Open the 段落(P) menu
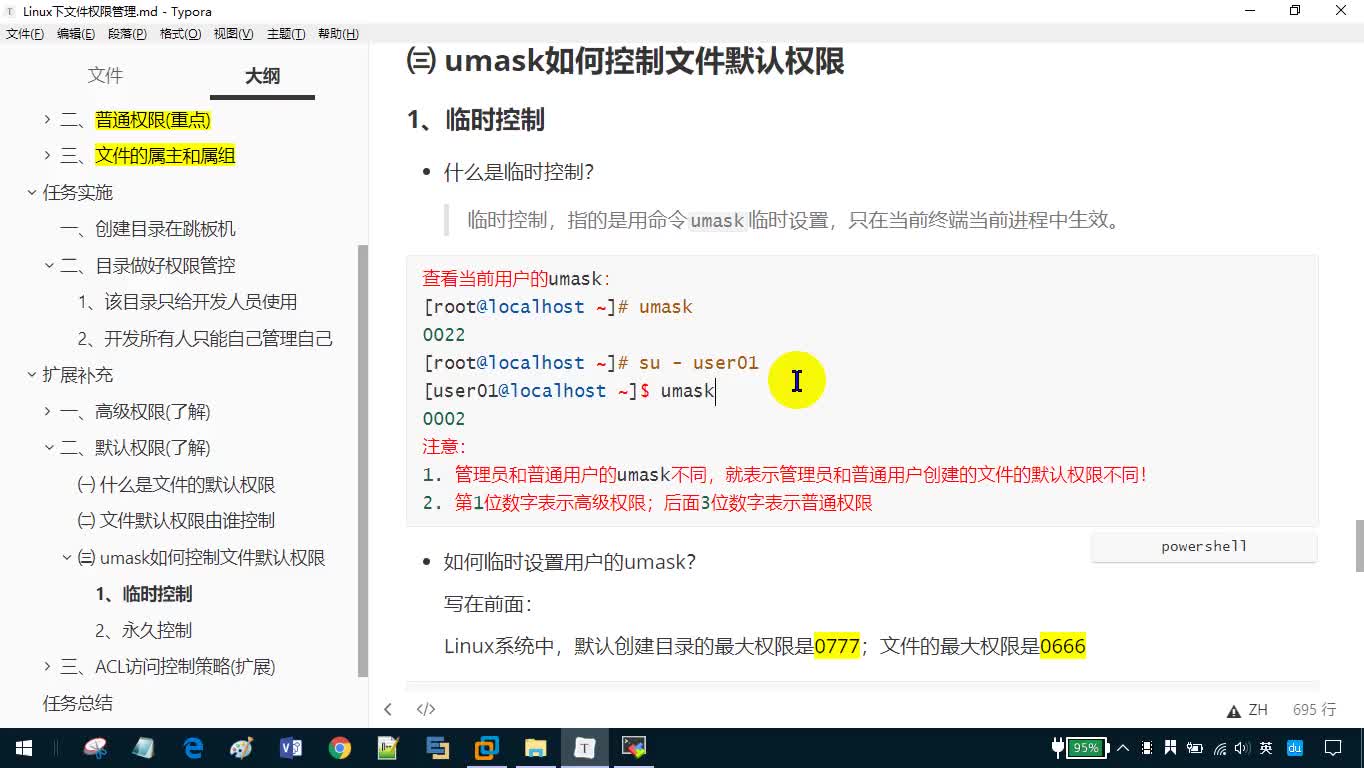This screenshot has height=768, width=1364. click(x=127, y=34)
